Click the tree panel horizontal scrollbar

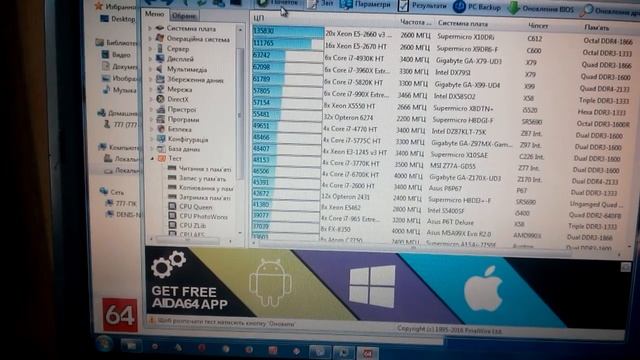(188, 241)
